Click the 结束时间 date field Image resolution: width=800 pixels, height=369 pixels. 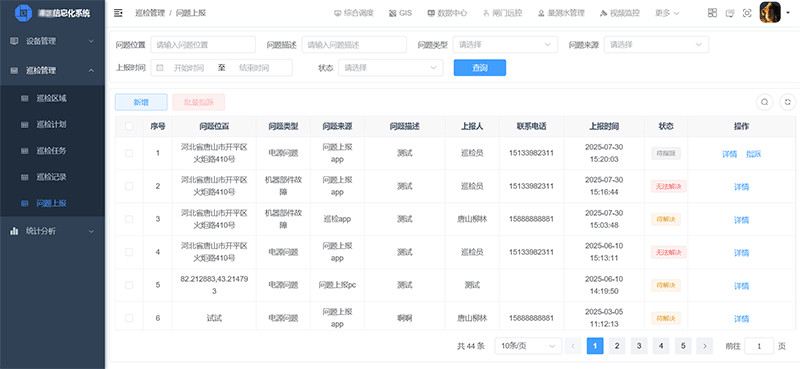pyautogui.click(x=254, y=68)
